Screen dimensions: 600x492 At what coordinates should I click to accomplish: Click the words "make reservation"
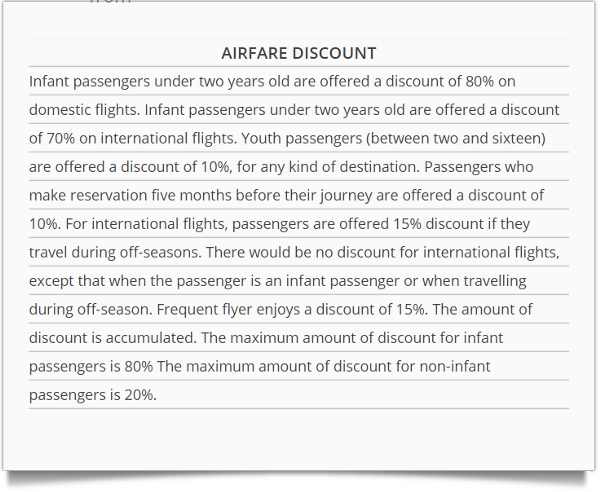coord(91,196)
